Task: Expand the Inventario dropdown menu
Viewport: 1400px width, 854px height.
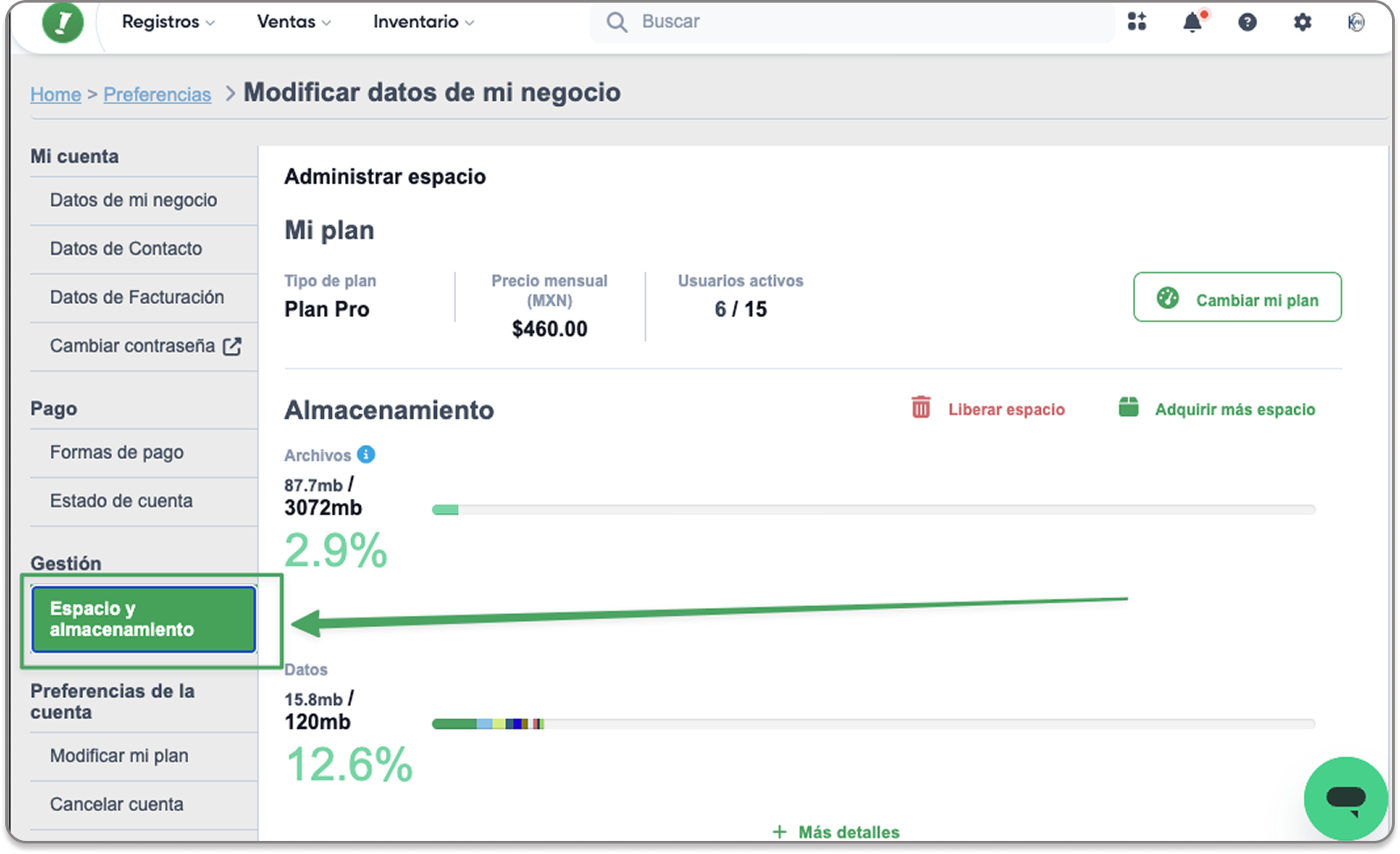Action: [x=424, y=22]
